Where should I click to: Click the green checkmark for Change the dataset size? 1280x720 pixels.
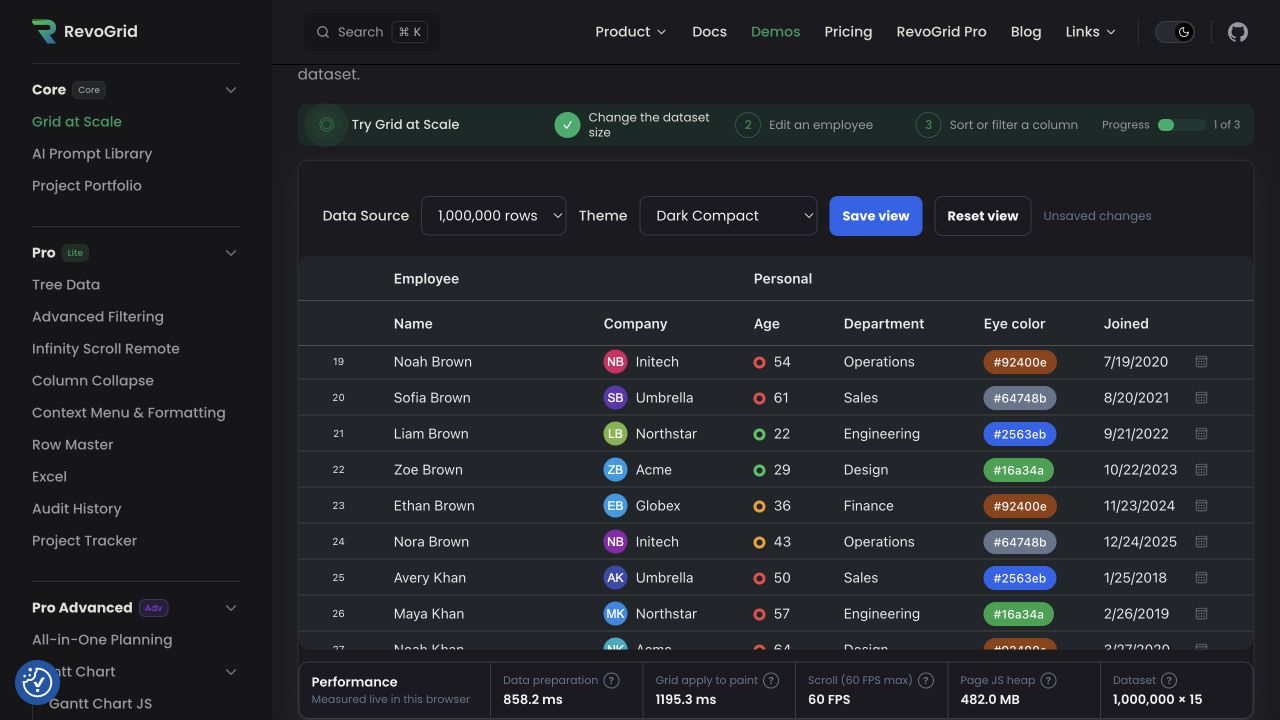[x=567, y=125]
